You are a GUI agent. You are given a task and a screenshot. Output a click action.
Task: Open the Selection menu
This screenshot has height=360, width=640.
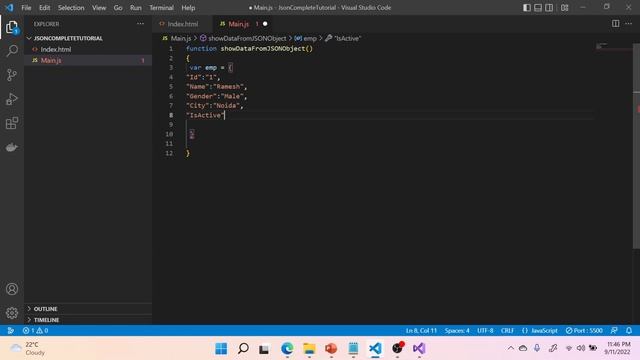71,8
